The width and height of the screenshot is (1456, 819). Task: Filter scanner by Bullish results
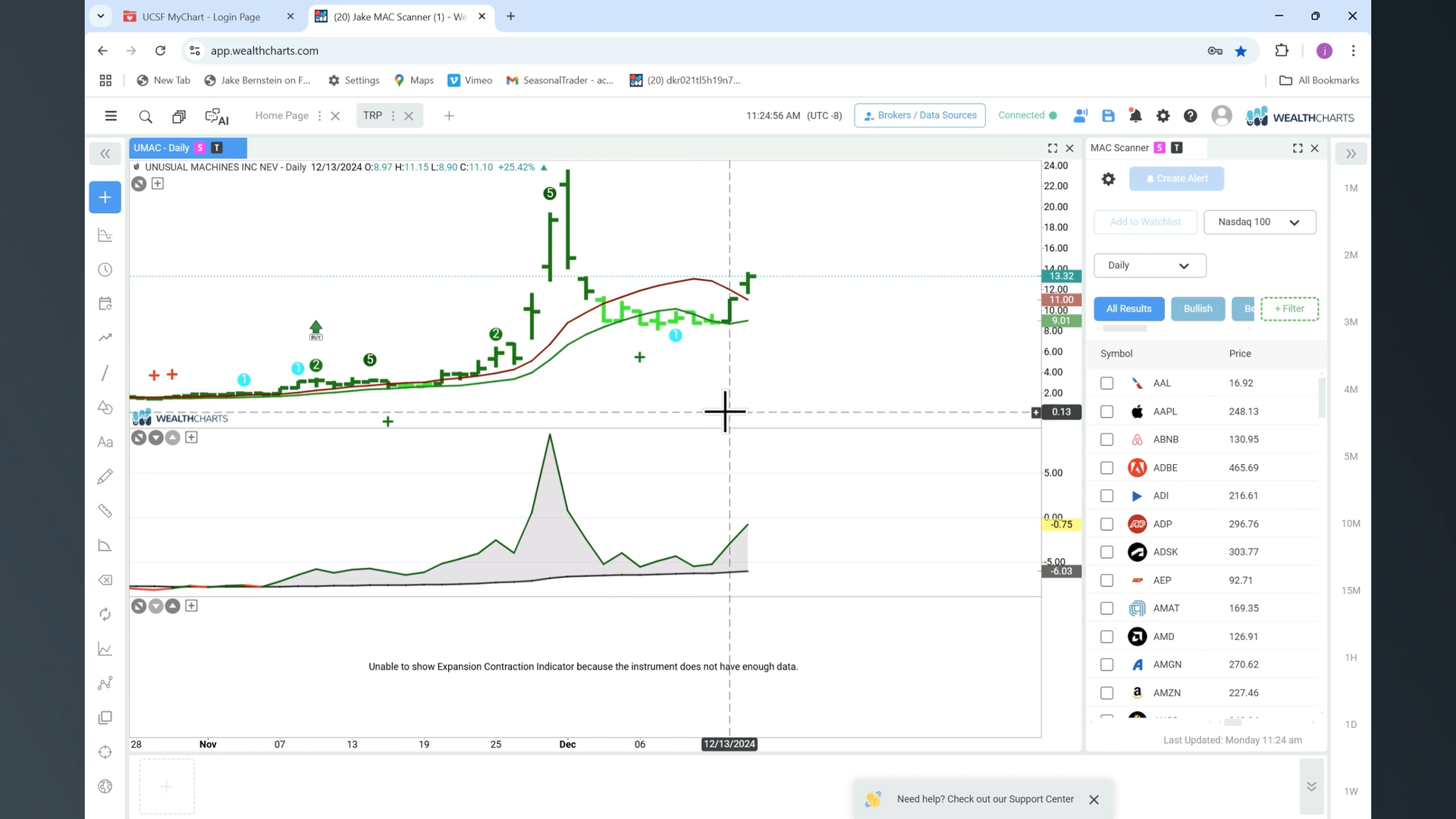click(1198, 309)
